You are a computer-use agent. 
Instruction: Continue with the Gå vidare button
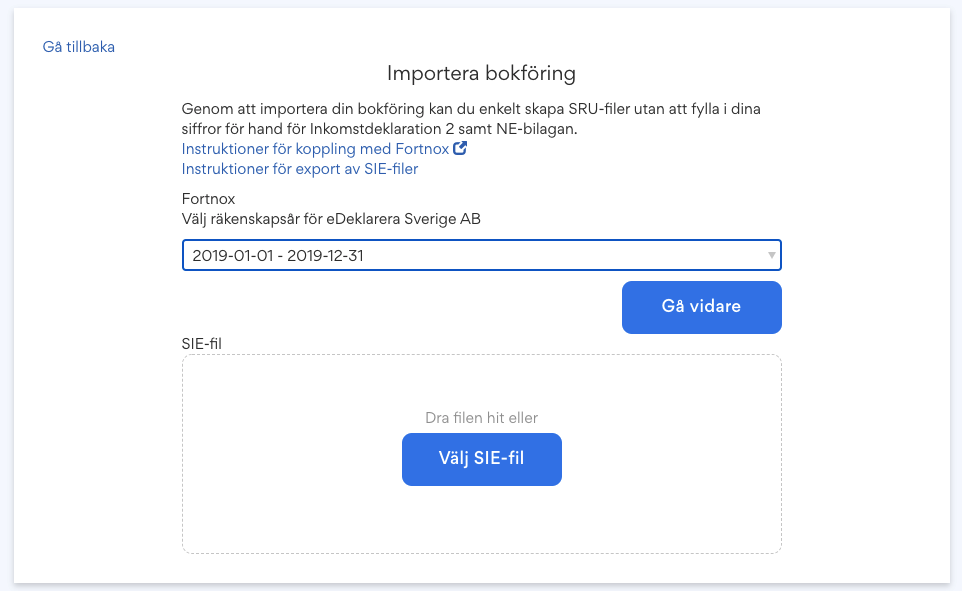click(x=702, y=307)
